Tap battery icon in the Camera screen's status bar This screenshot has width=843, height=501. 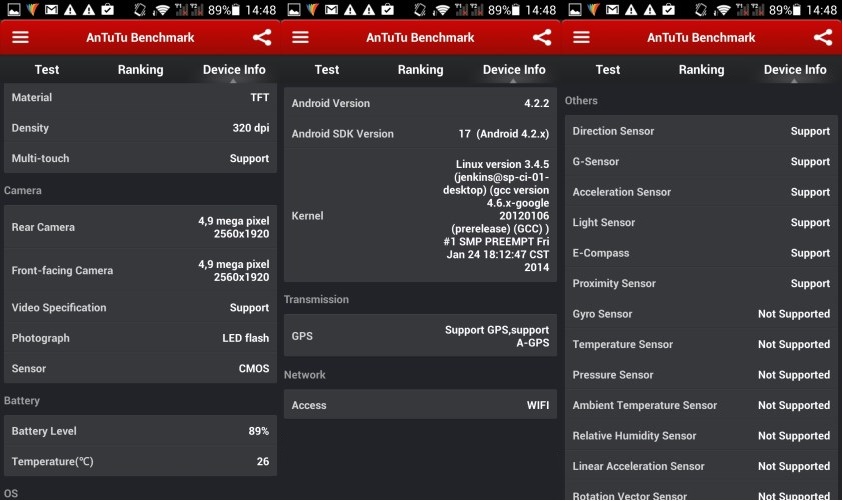pyautogui.click(x=240, y=10)
